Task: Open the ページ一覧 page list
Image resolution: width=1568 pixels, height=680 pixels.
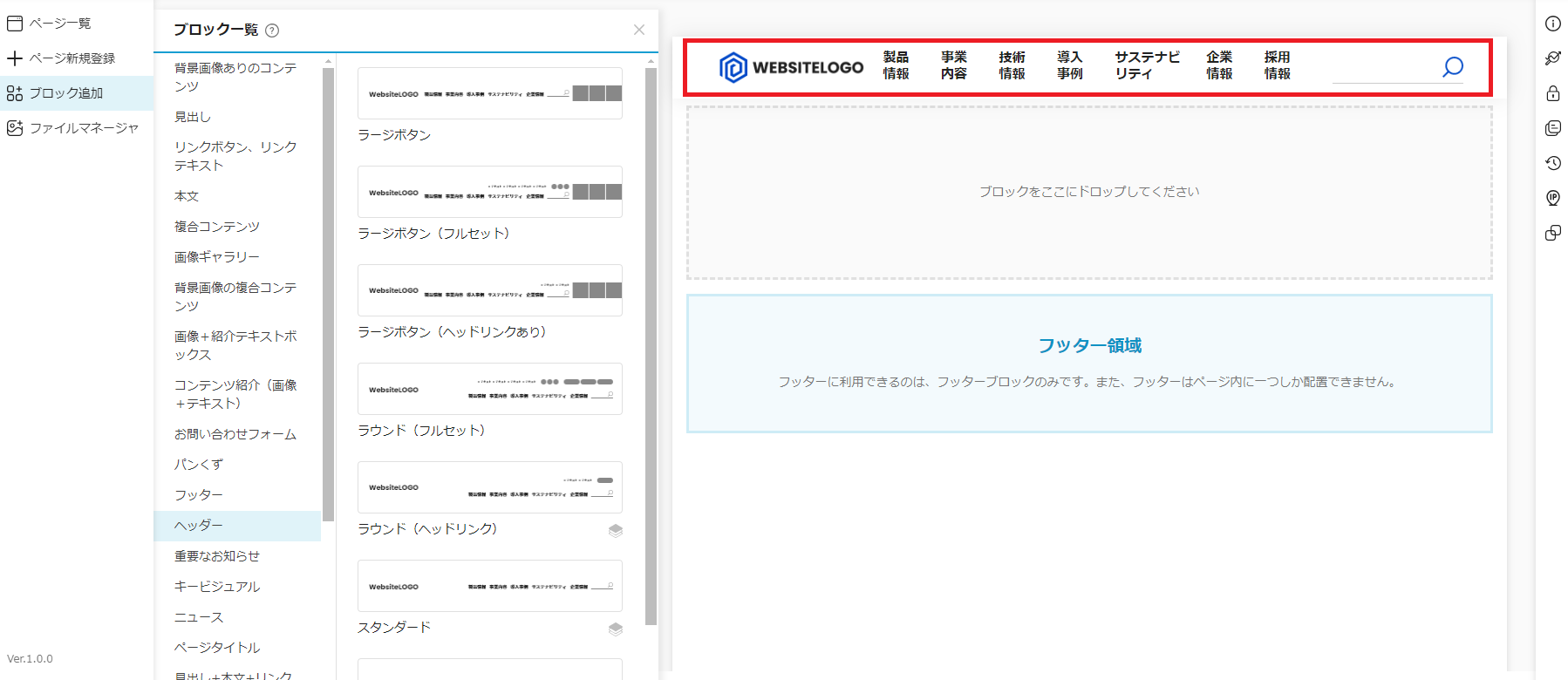Action: pos(59,24)
